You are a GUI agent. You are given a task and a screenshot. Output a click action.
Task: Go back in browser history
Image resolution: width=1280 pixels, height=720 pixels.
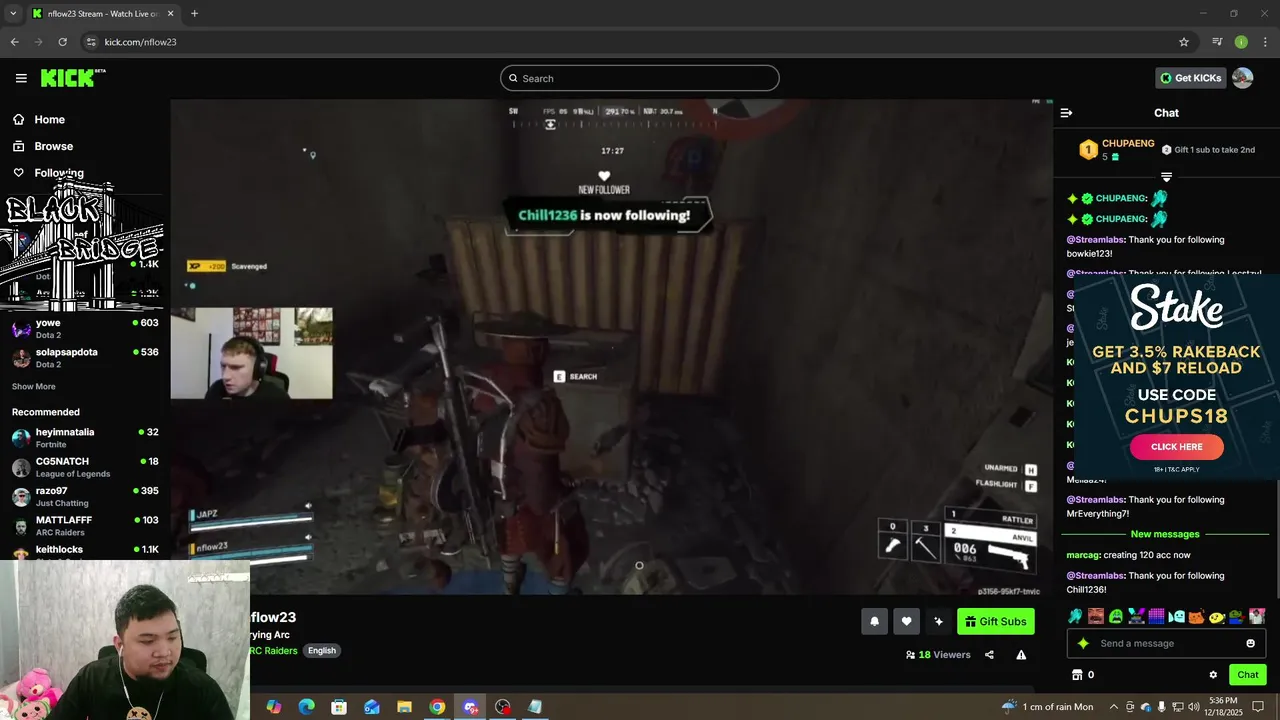[15, 42]
